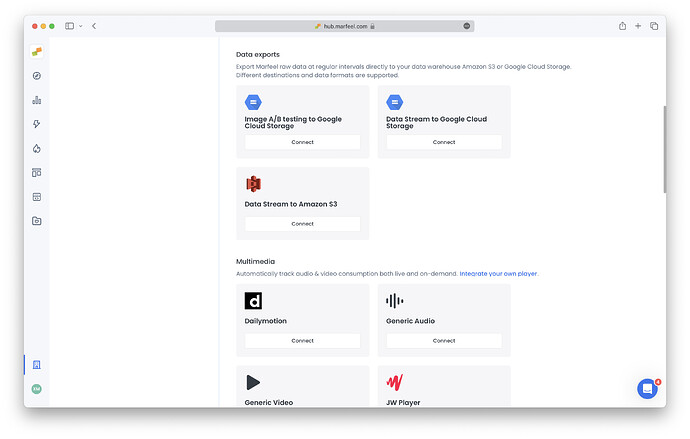Select the lightning bolt sidebar icon
This screenshot has height=439, width=690.
point(37,124)
